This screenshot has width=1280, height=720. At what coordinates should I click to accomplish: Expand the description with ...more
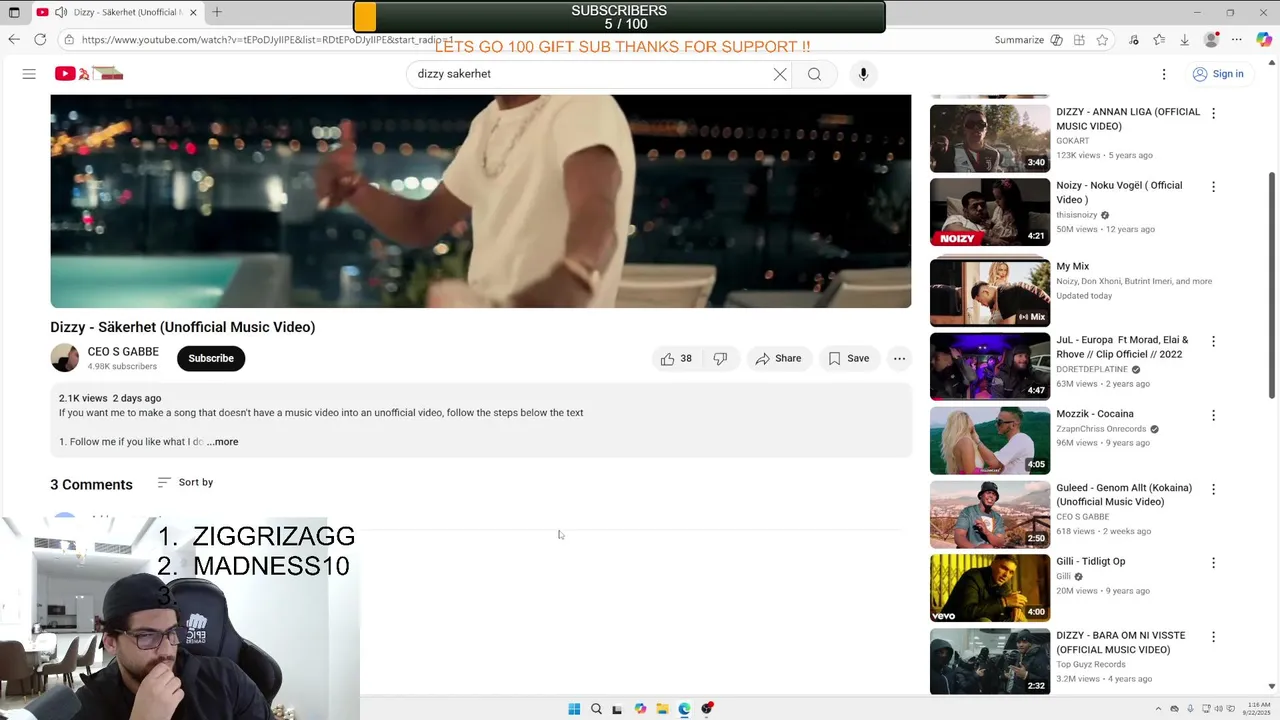[x=223, y=442]
